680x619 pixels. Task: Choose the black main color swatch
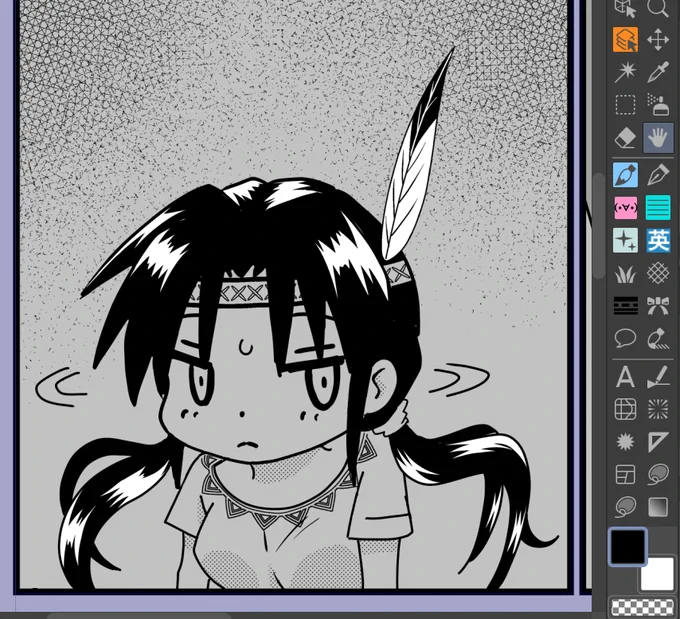click(628, 547)
